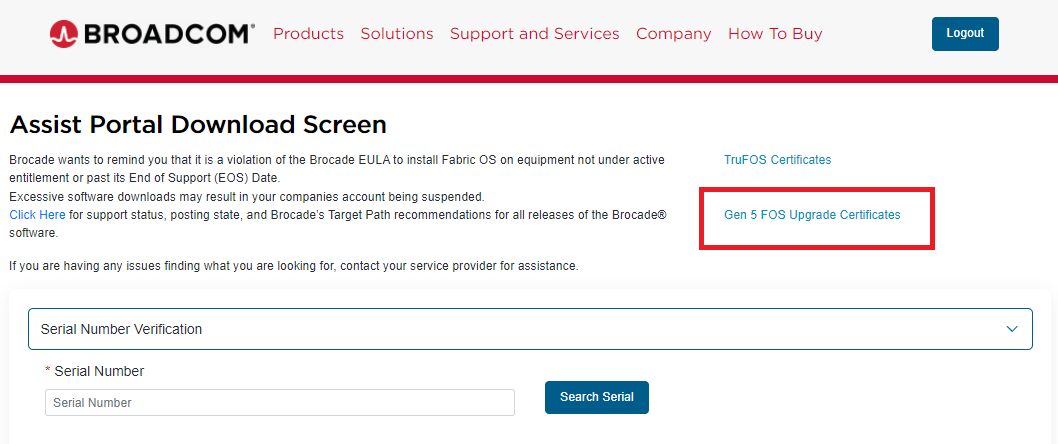Screen dimensions: 1058x444
Task: Click the red required asterisk marker
Action: [48, 371]
